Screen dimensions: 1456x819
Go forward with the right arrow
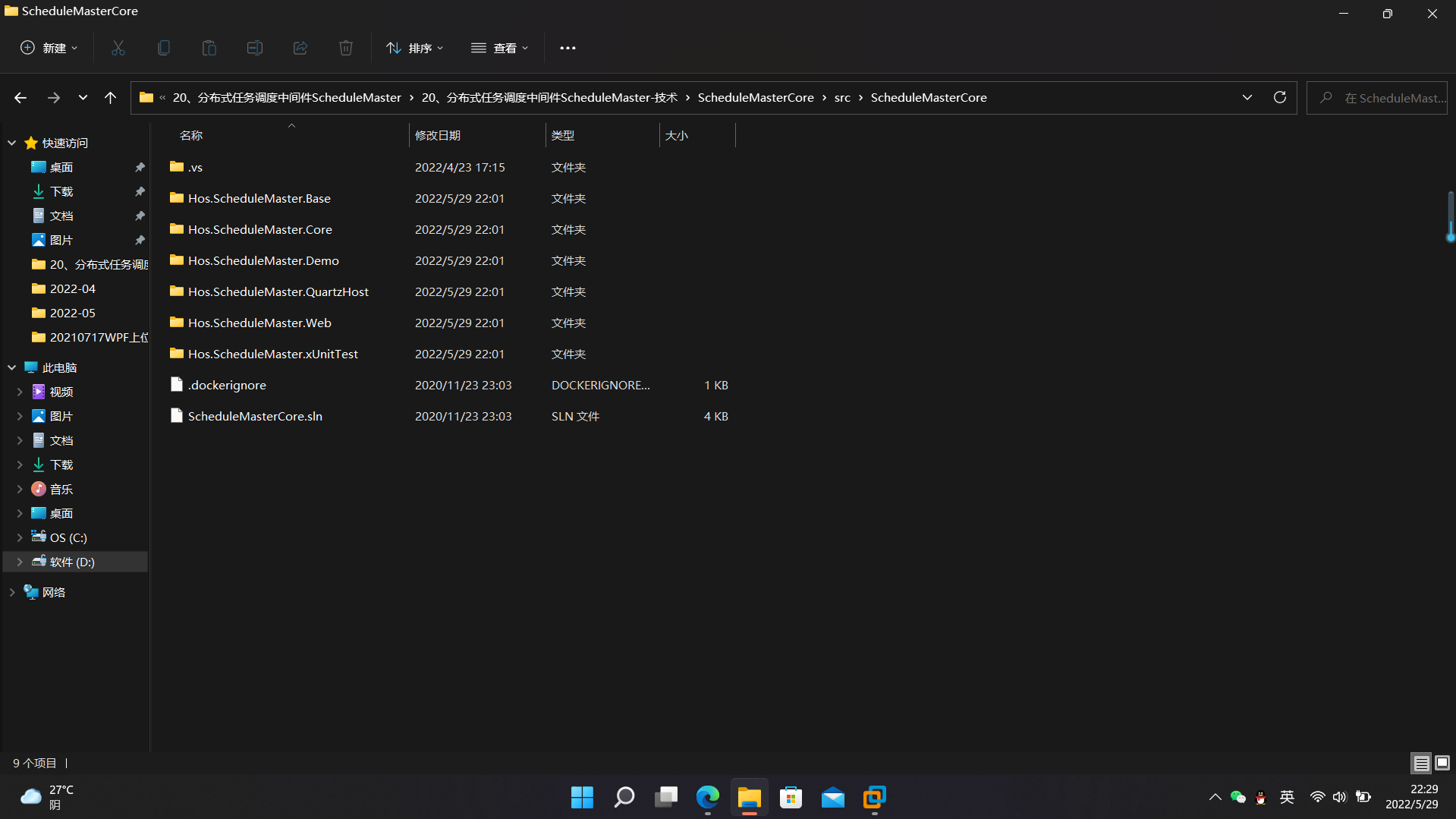[x=53, y=98]
